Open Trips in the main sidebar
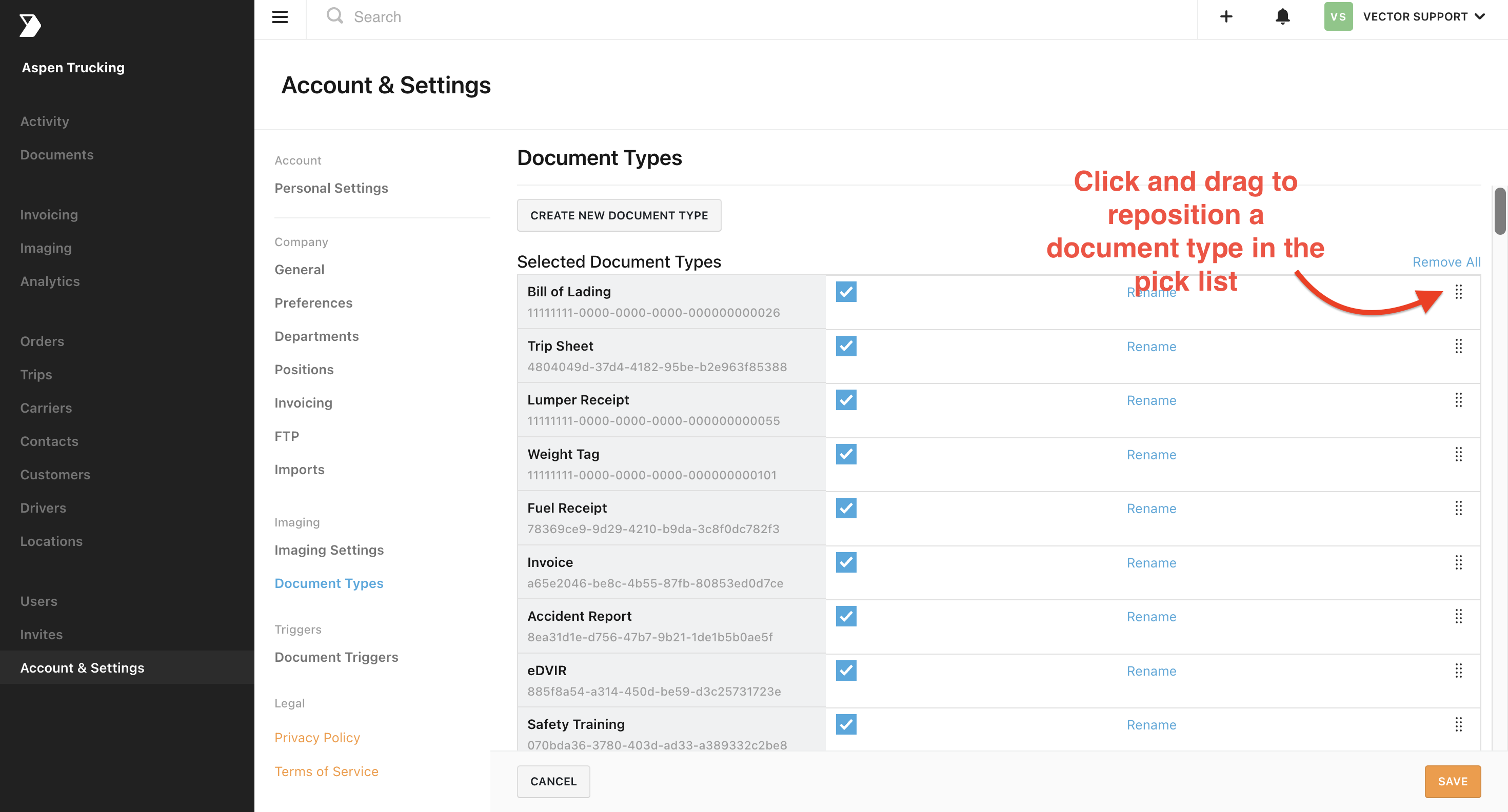This screenshot has height=812, width=1508. (x=36, y=374)
